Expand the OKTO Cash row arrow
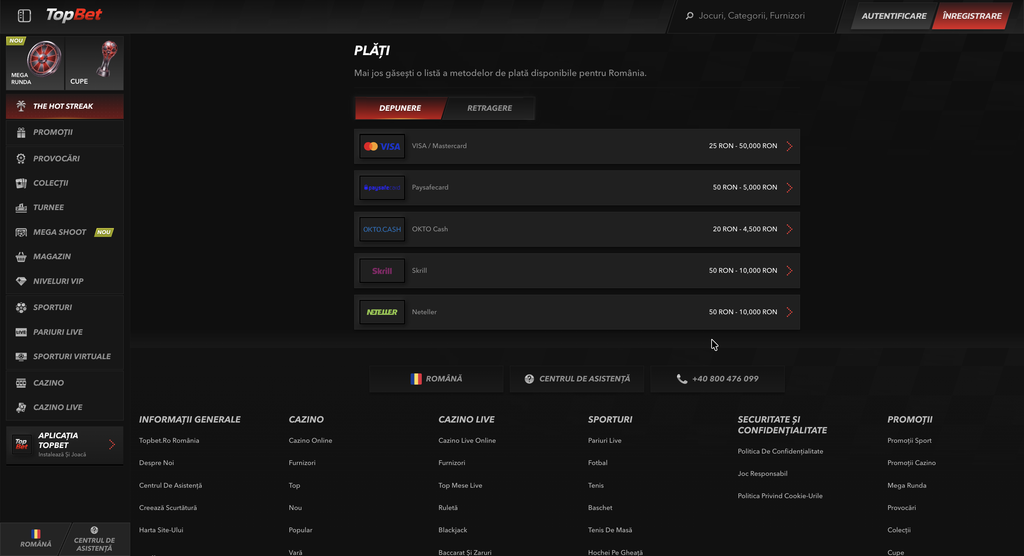1024x556 pixels. tap(790, 229)
